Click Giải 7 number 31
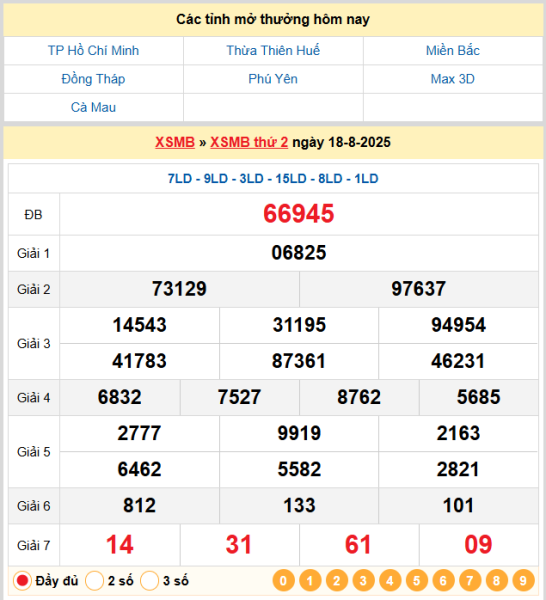Screen dimensions: 546x600 click(x=239, y=545)
